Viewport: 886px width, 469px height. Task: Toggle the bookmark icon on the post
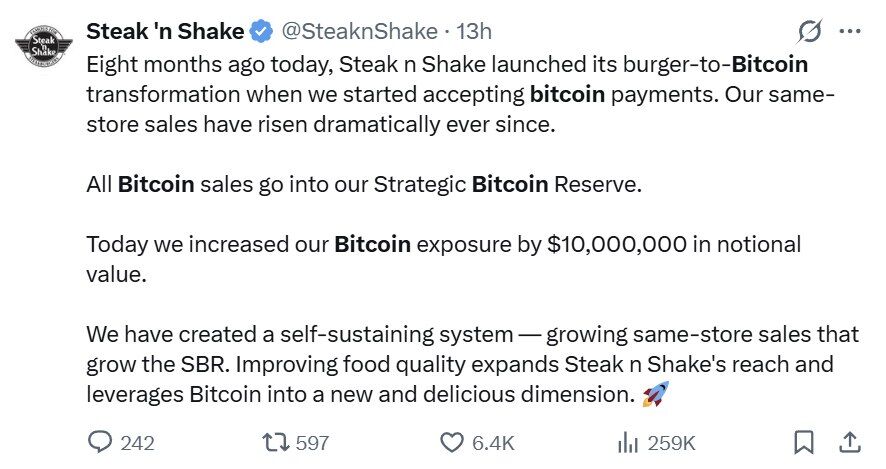[803, 441]
